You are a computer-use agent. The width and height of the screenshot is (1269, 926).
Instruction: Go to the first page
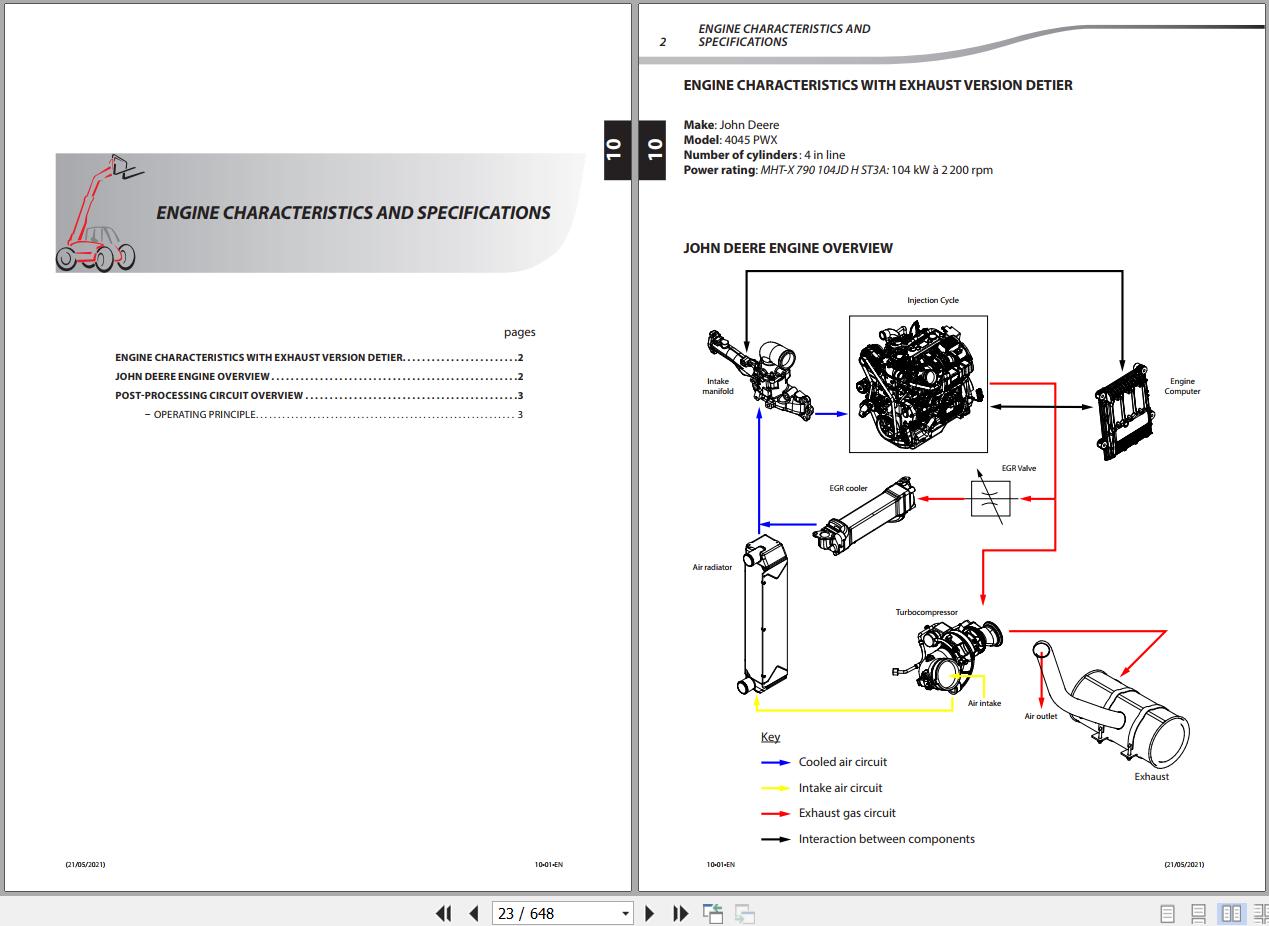pyautogui.click(x=444, y=913)
